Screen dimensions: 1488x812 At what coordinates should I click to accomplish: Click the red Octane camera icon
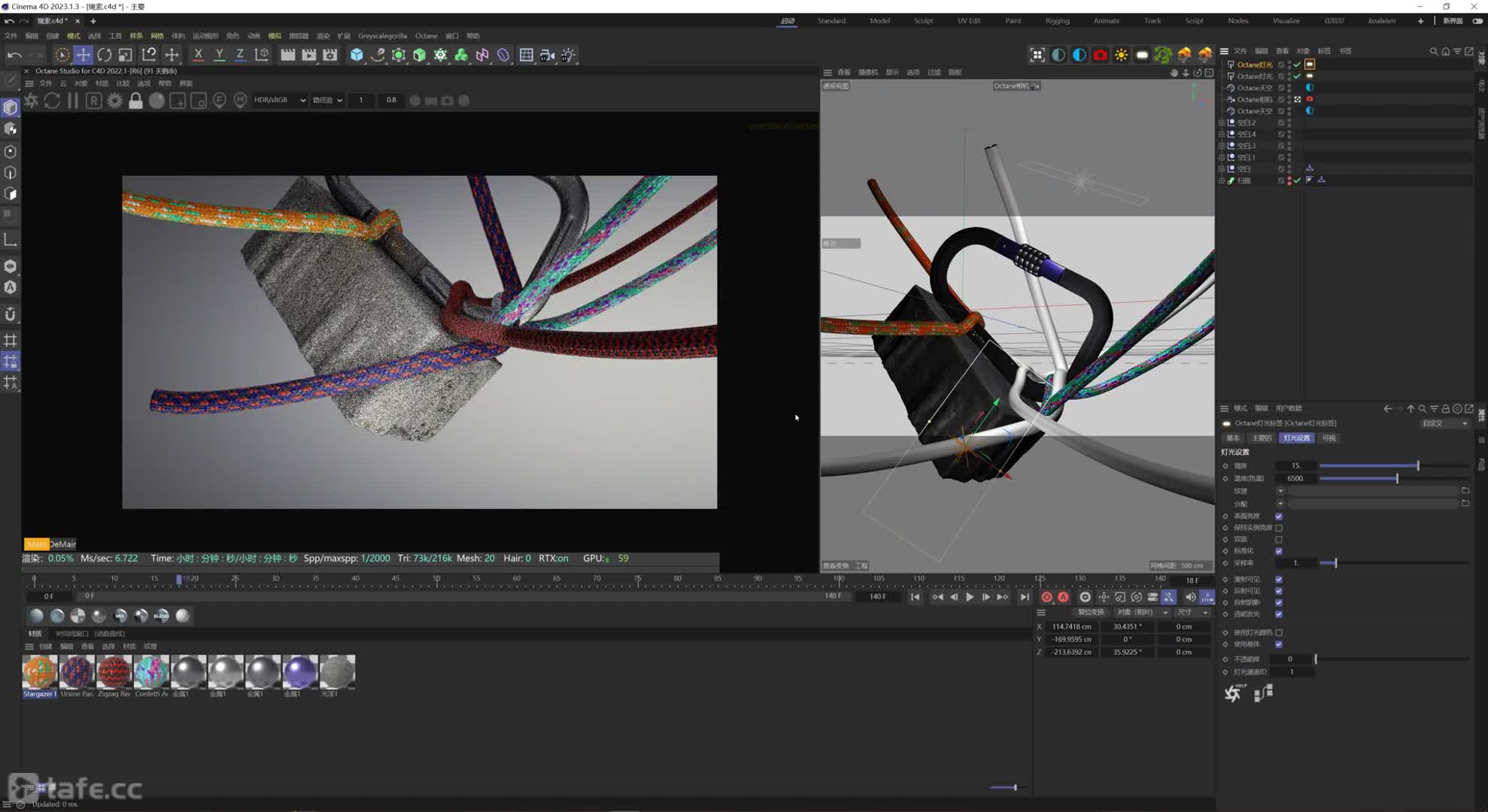click(1101, 55)
